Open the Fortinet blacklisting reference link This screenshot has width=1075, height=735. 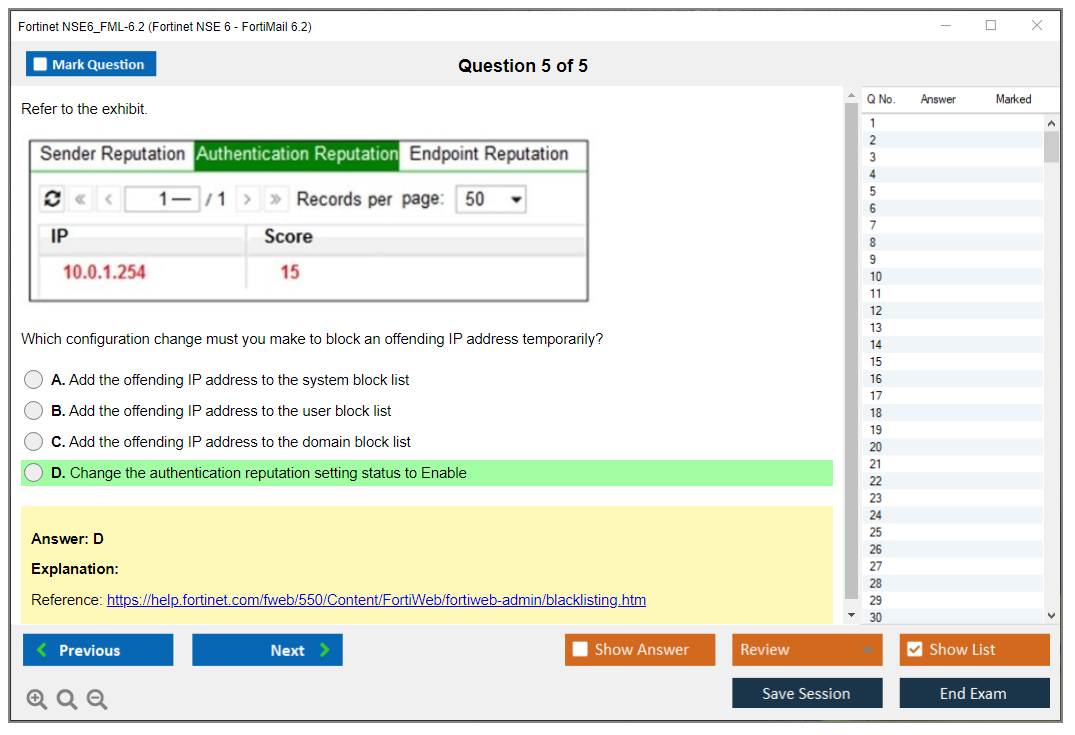pyautogui.click(x=376, y=600)
